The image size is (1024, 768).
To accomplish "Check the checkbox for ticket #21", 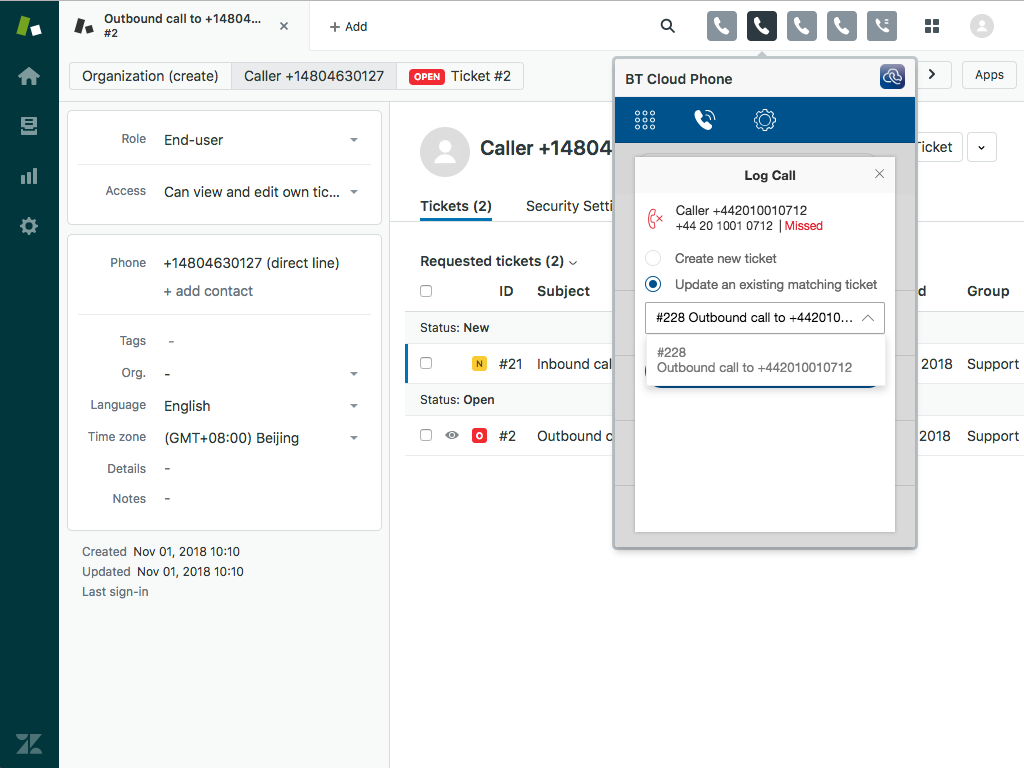I will coord(426,363).
